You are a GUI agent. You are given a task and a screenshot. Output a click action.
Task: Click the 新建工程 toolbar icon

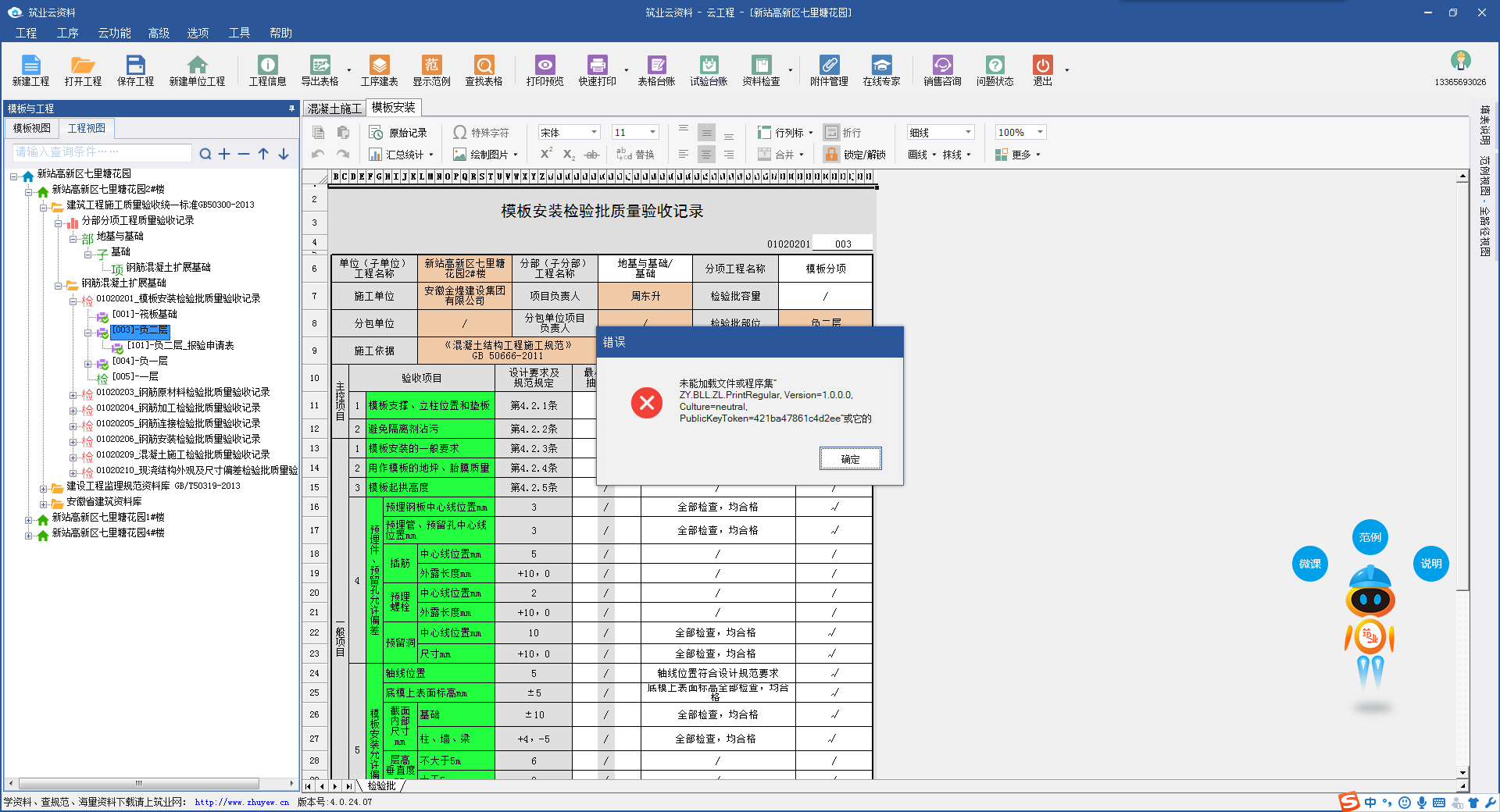30,69
